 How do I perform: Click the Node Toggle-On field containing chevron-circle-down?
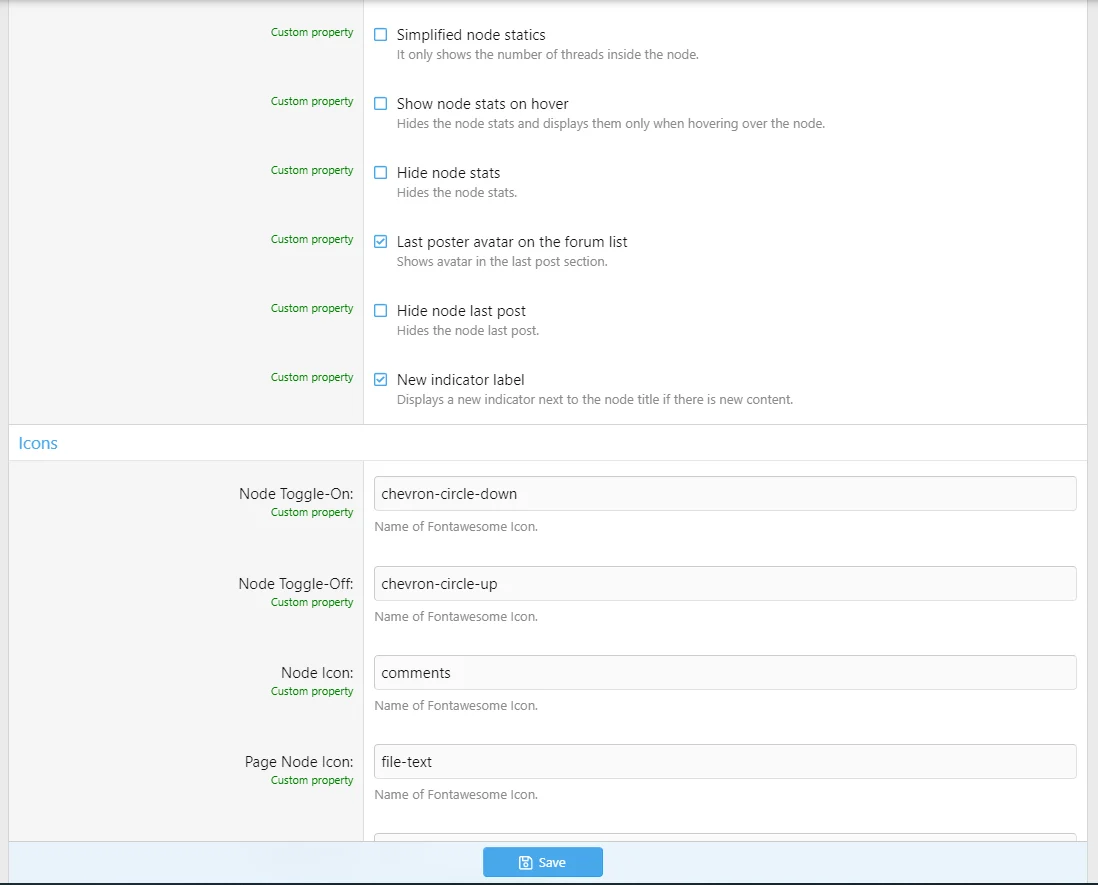pos(724,494)
